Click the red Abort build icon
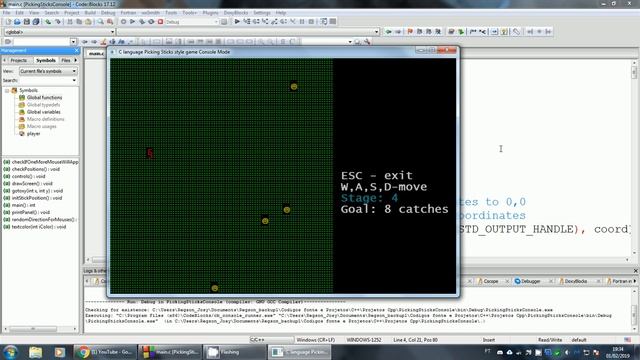The image size is (640, 360). pyautogui.click(x=160, y=22)
